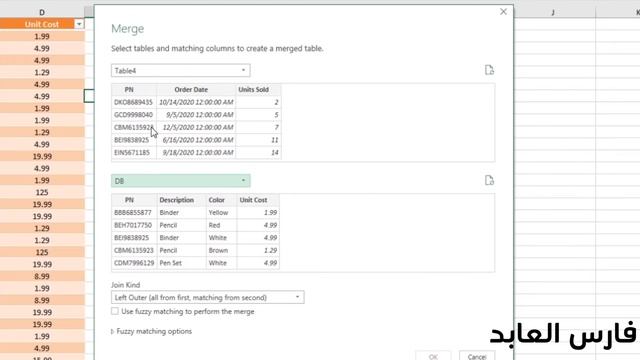Click the Yellow color cell
The image size is (640, 360).
click(221, 213)
